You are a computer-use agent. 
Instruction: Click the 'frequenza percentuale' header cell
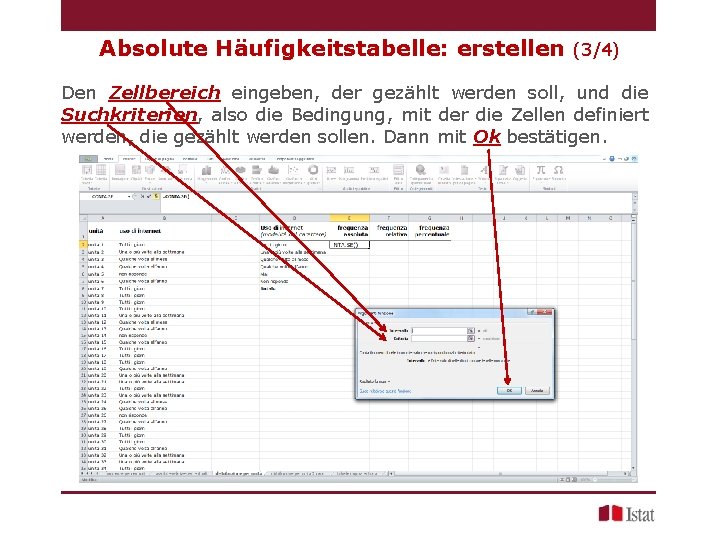[432, 231]
